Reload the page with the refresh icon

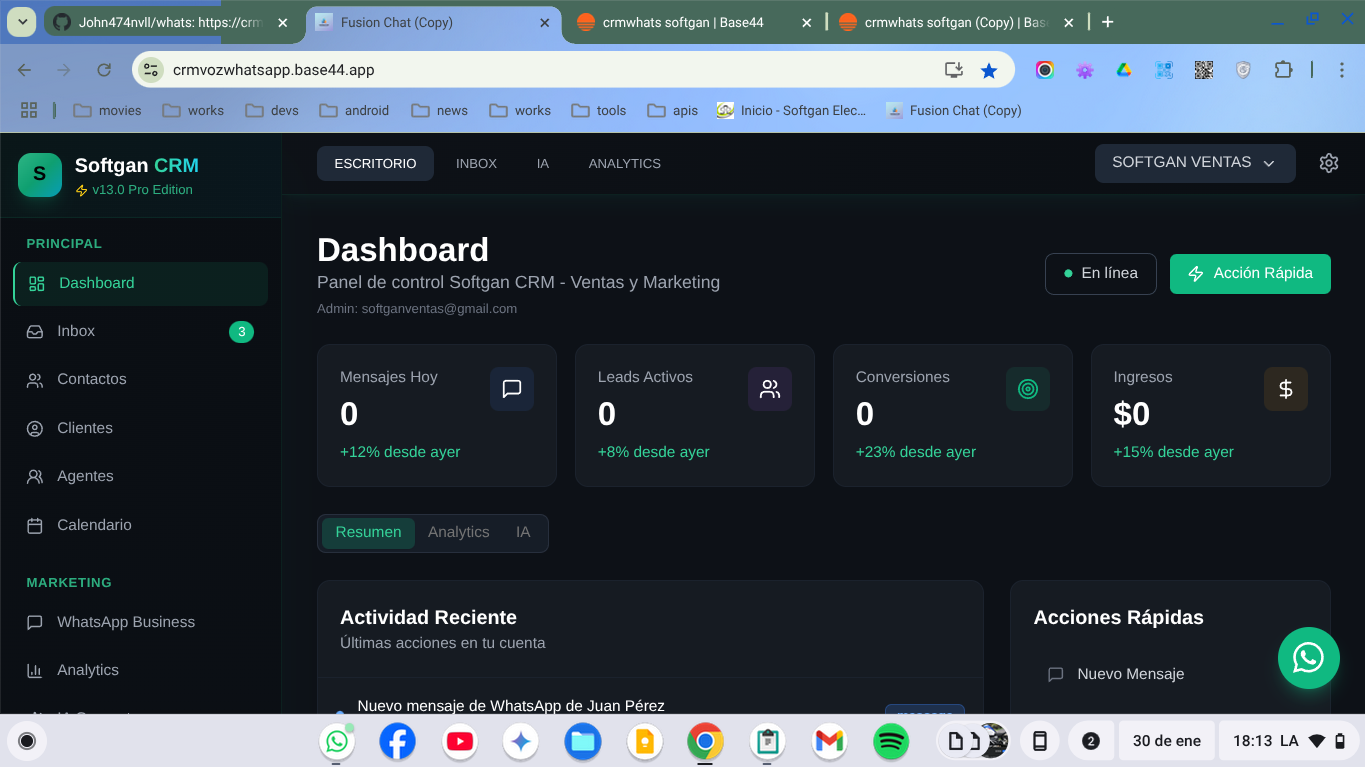pos(104,70)
